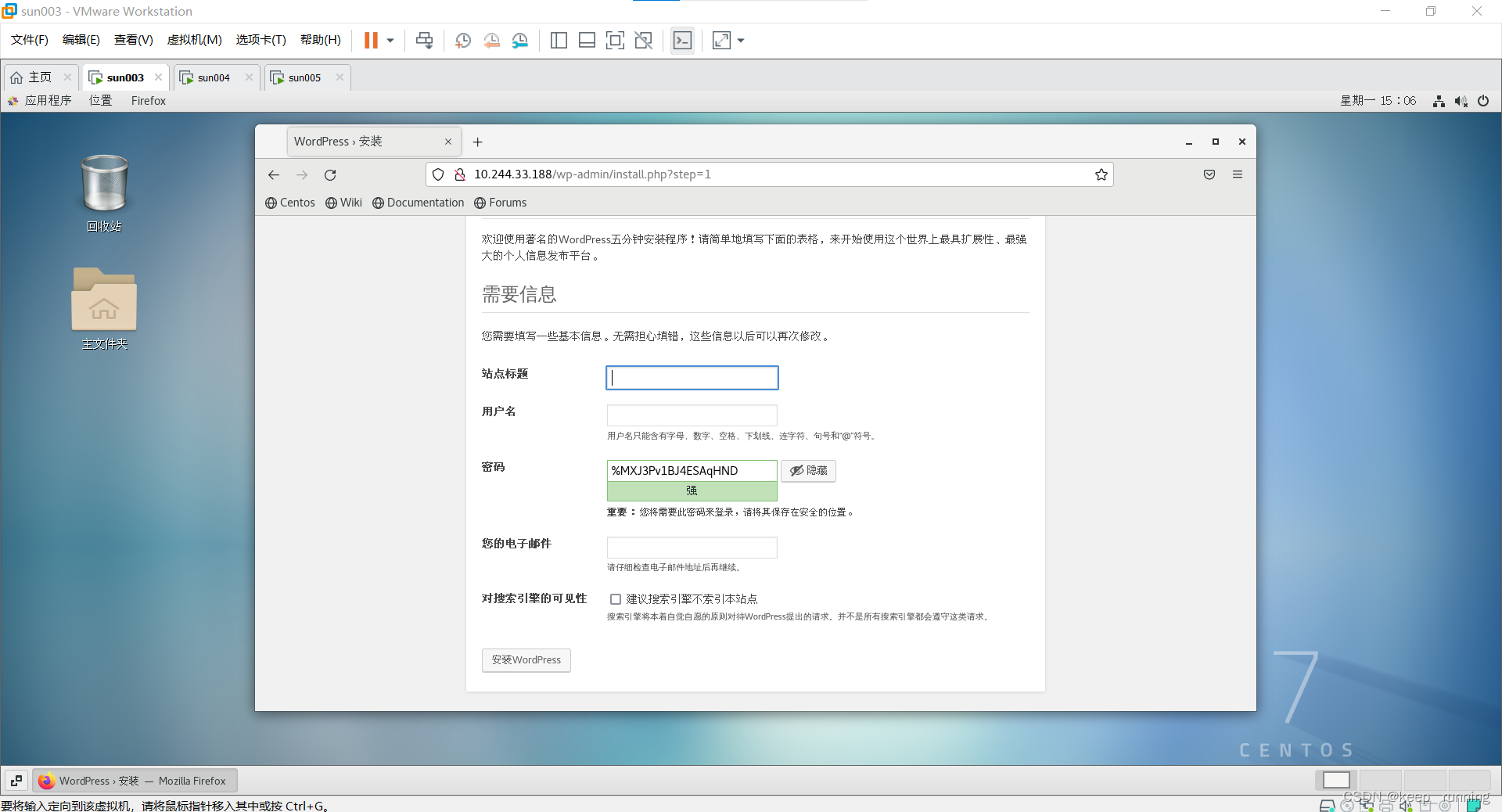Switch to the 主页 tab

41,77
